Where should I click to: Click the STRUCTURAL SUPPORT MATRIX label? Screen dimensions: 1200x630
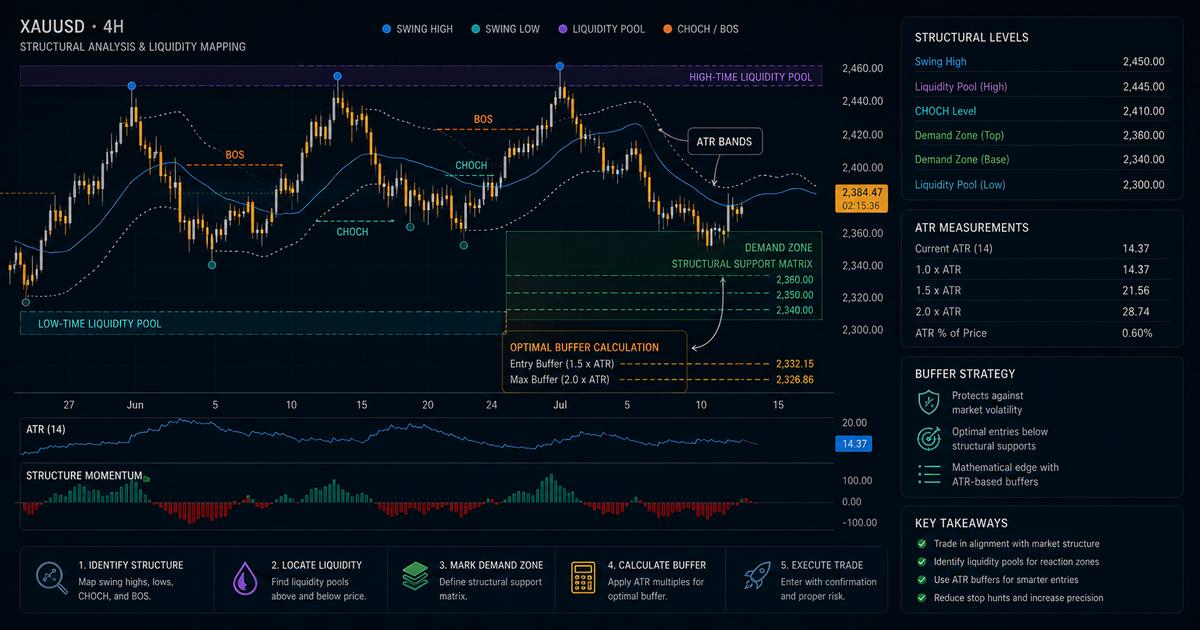point(742,264)
